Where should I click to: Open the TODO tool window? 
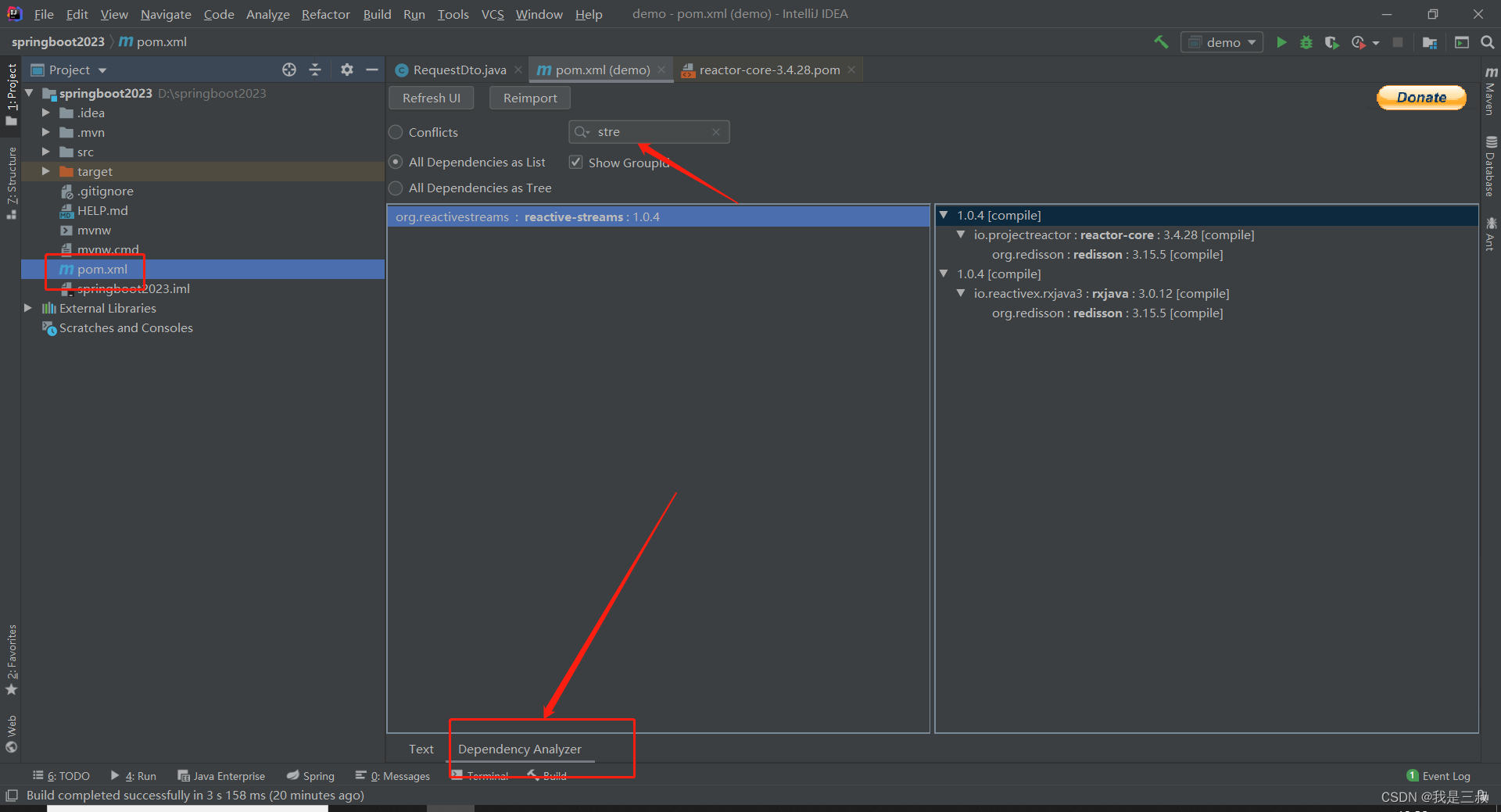(x=61, y=776)
